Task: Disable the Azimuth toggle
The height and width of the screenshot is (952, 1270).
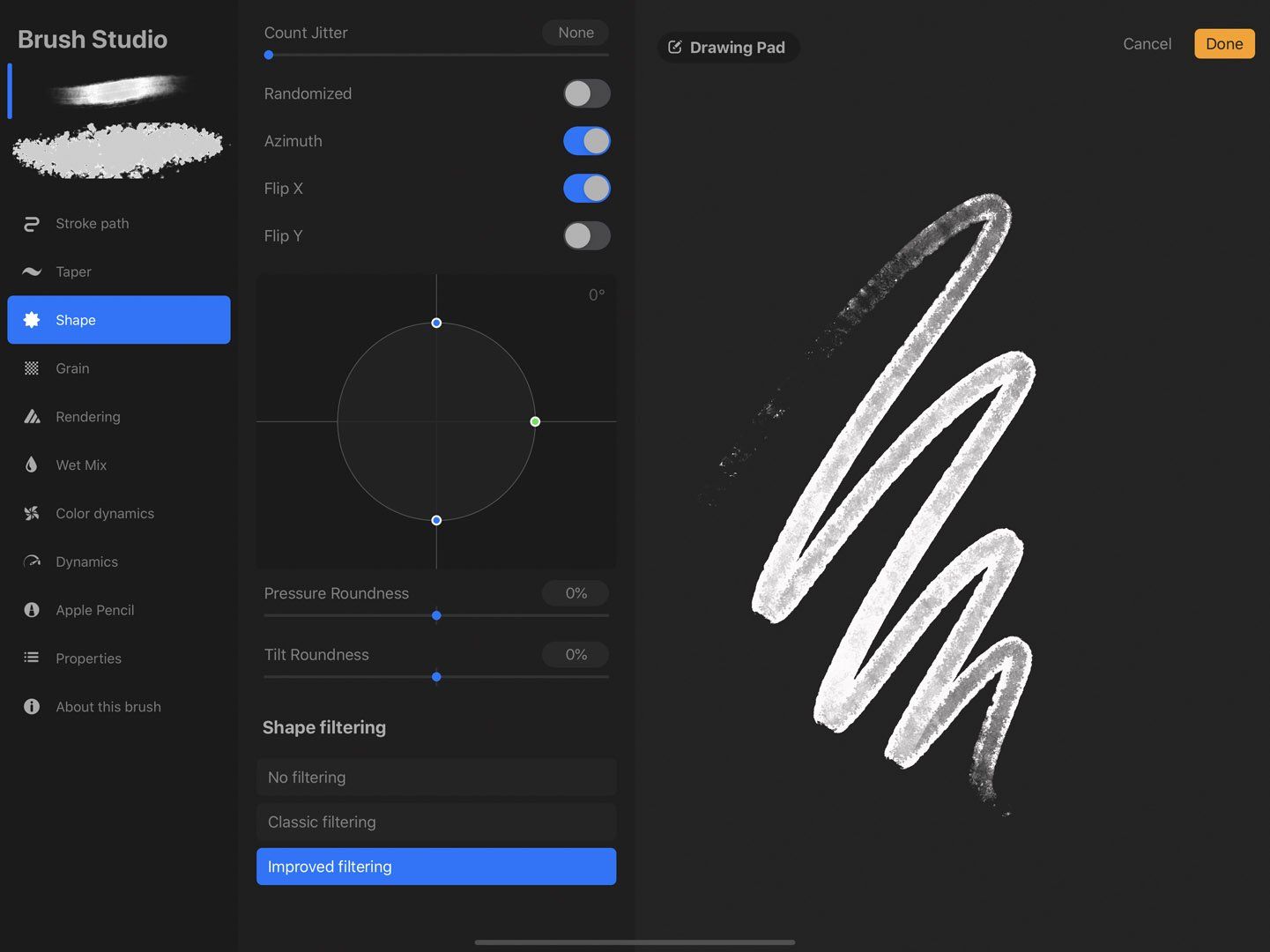Action: click(586, 140)
